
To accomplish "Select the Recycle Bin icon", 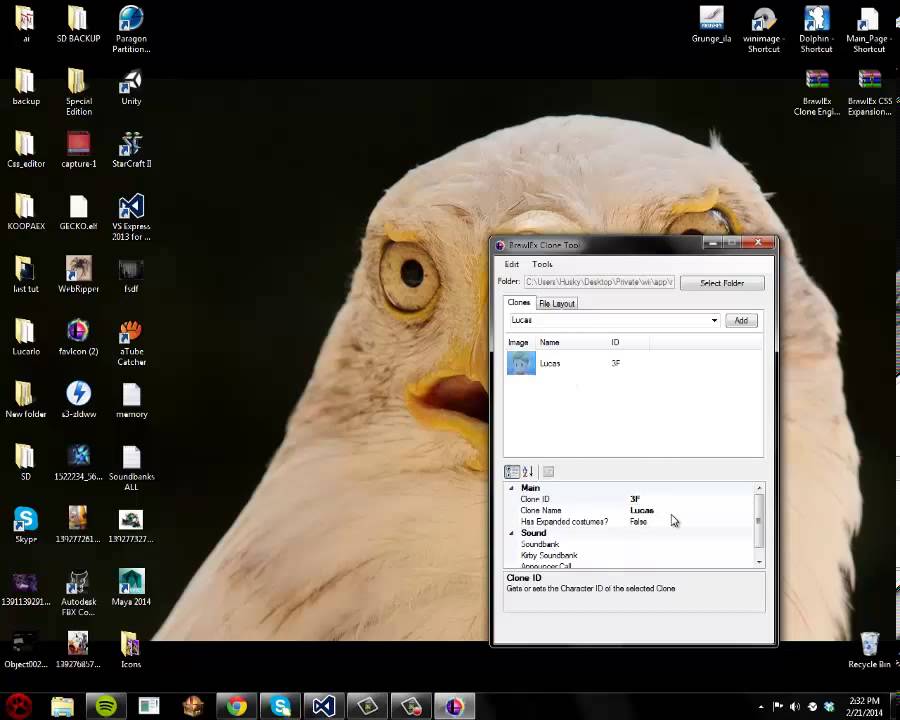I will pyautogui.click(x=870, y=650).
